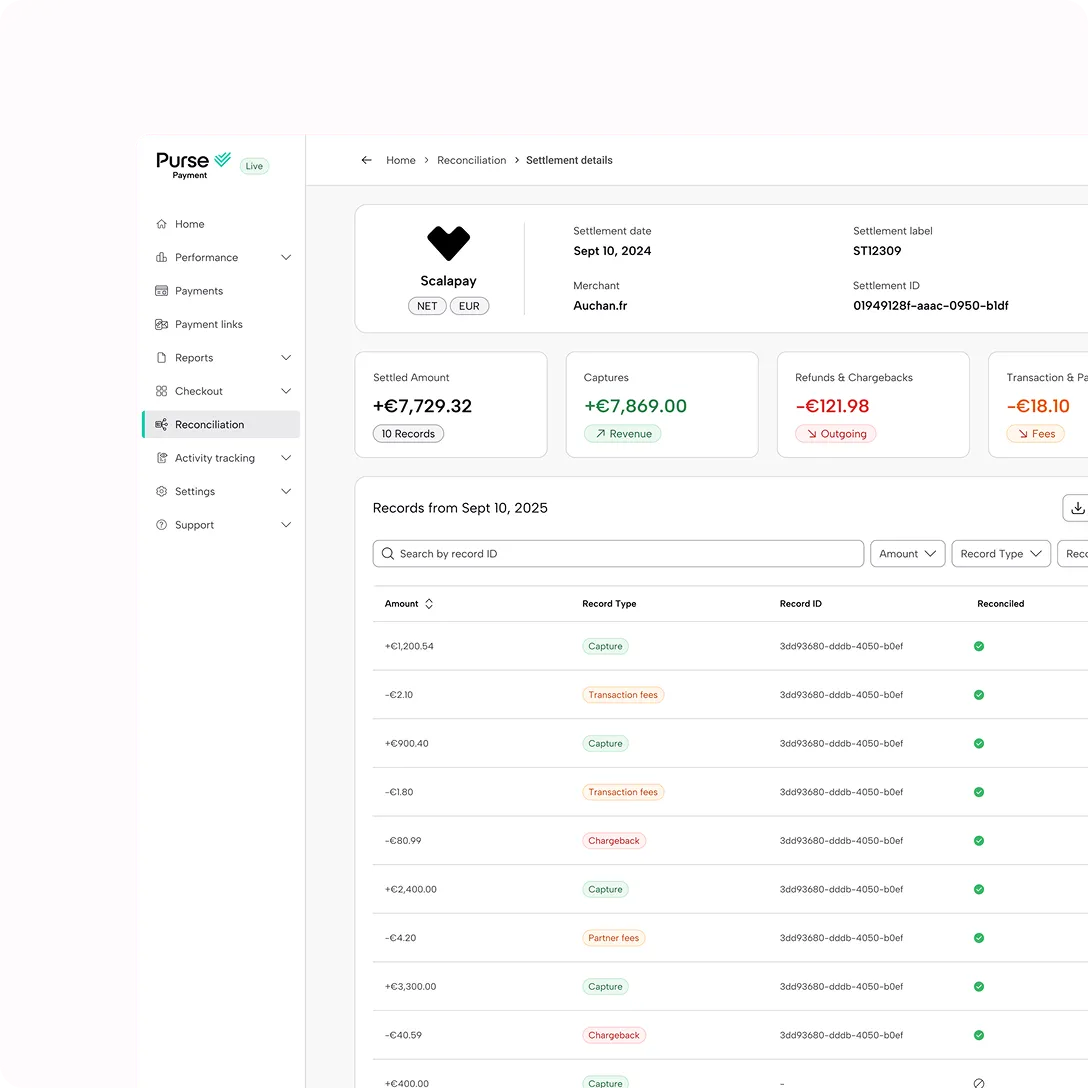
Task: Click Record Type column header
Action: [x=609, y=604]
